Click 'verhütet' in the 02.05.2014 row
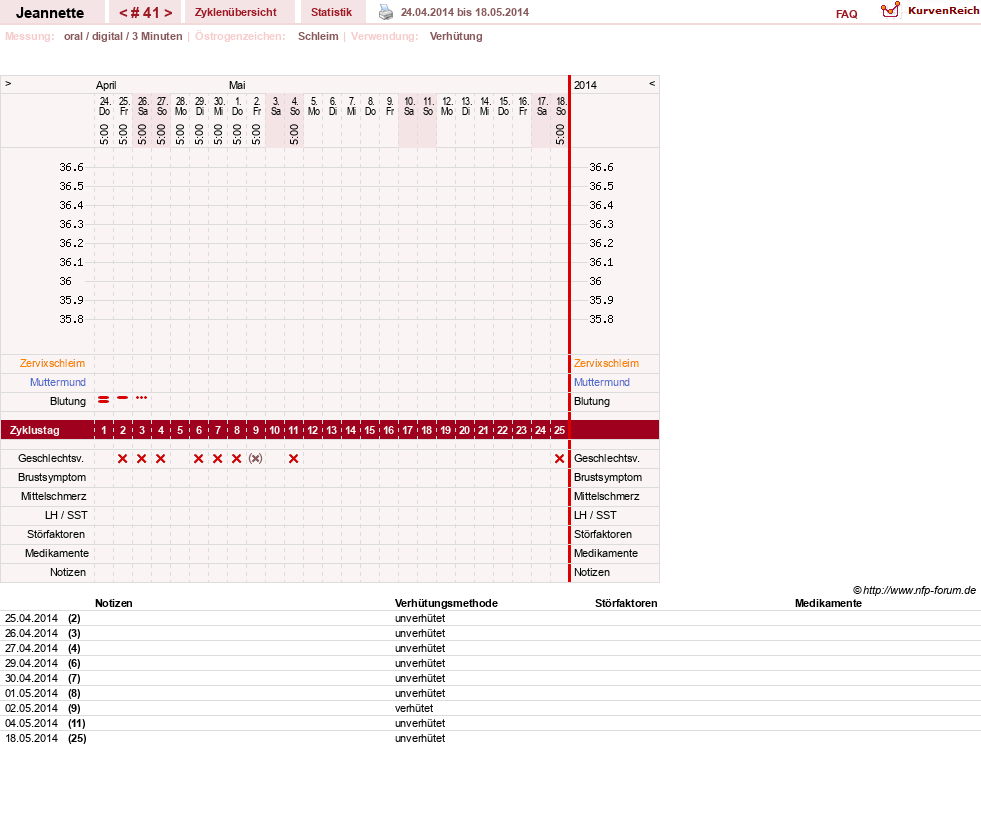 click(414, 708)
